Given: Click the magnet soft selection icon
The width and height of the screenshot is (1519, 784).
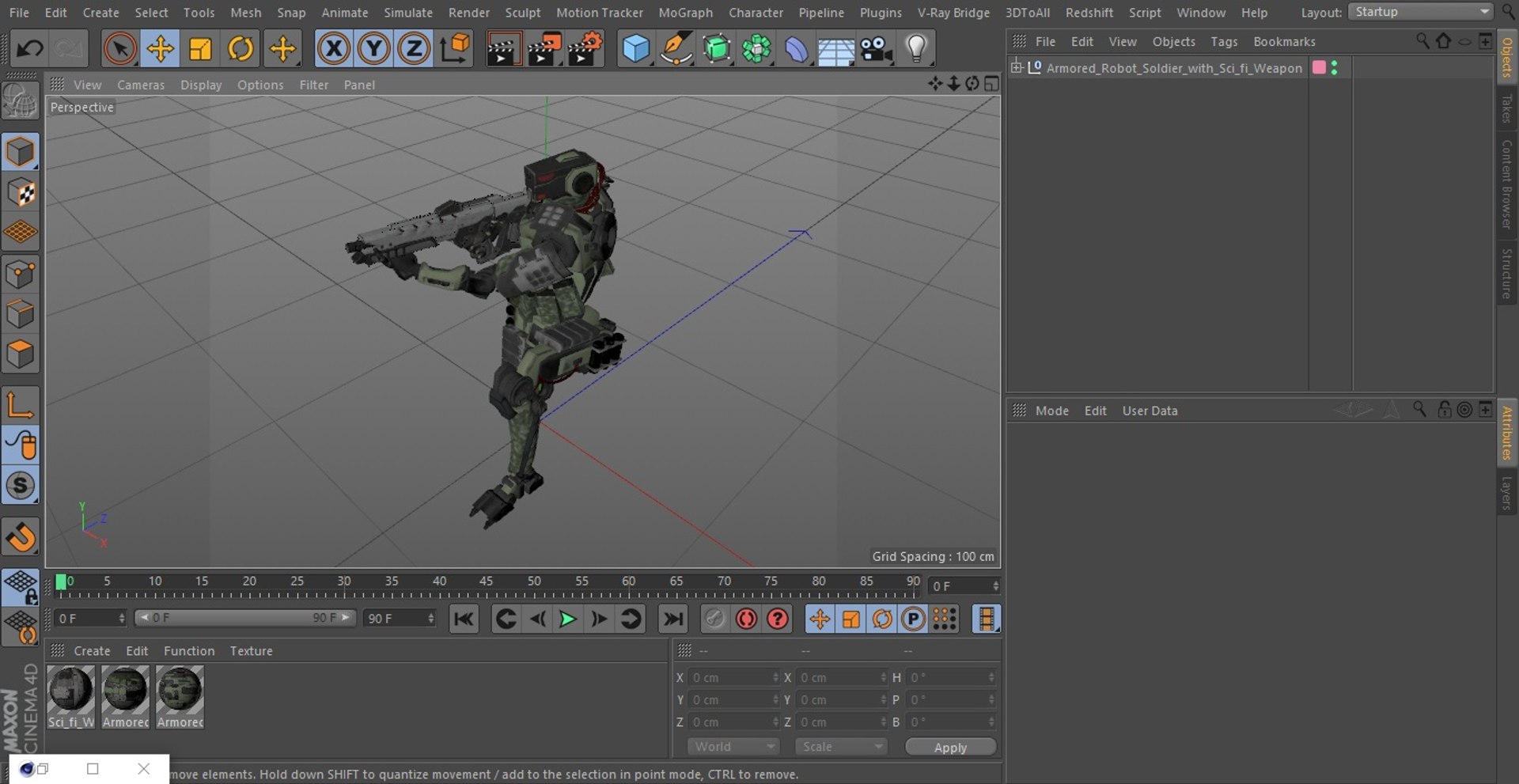Looking at the screenshot, I should [x=21, y=537].
